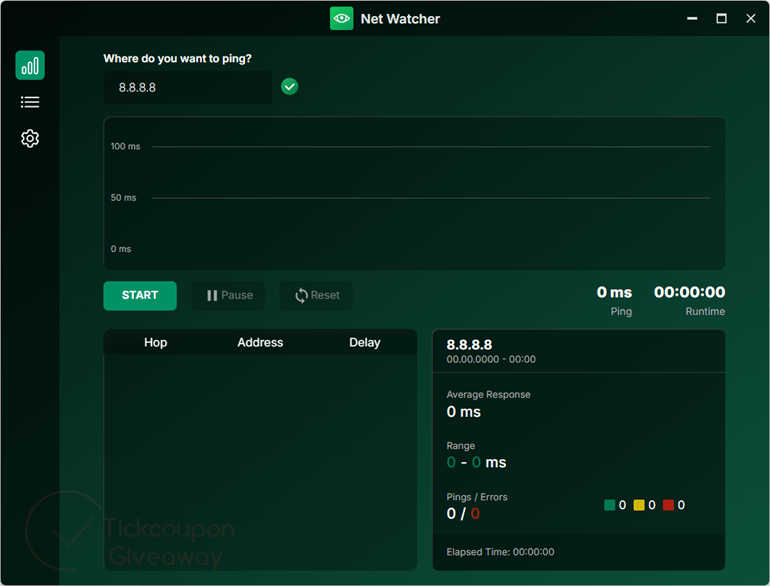This screenshot has height=586, width=770.
Task: Minimize the Net Watcher window
Action: point(692,19)
